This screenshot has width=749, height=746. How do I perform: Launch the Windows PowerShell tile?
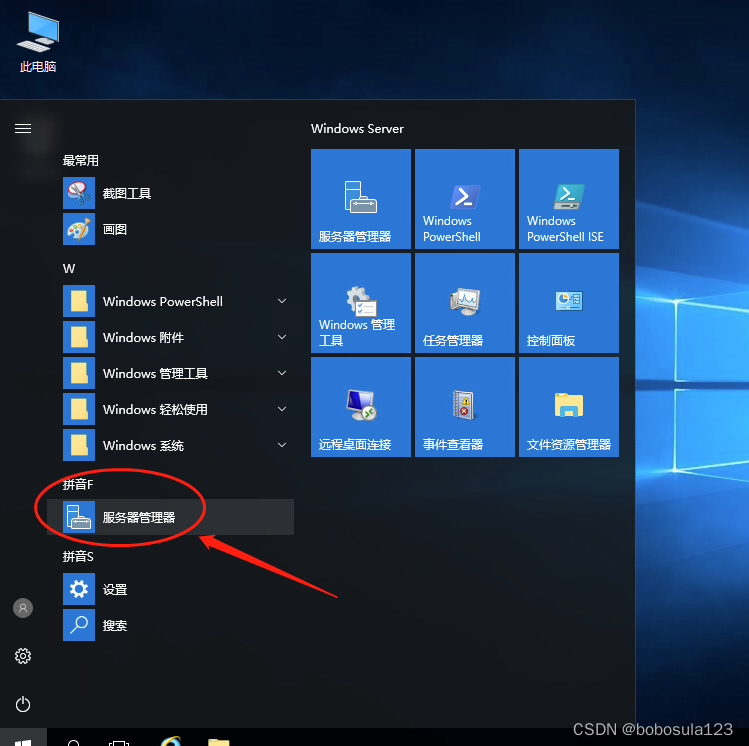click(x=465, y=199)
